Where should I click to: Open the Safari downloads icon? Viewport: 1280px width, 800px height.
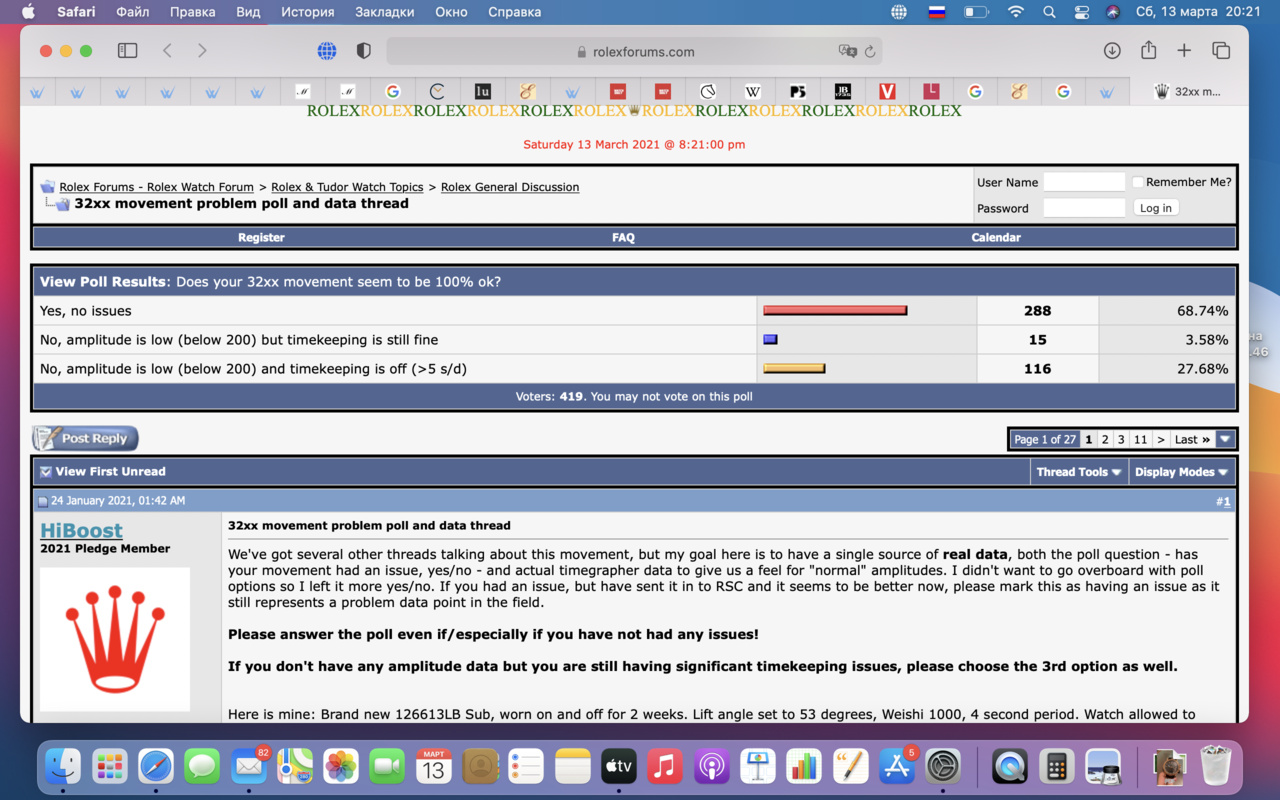click(x=1112, y=51)
